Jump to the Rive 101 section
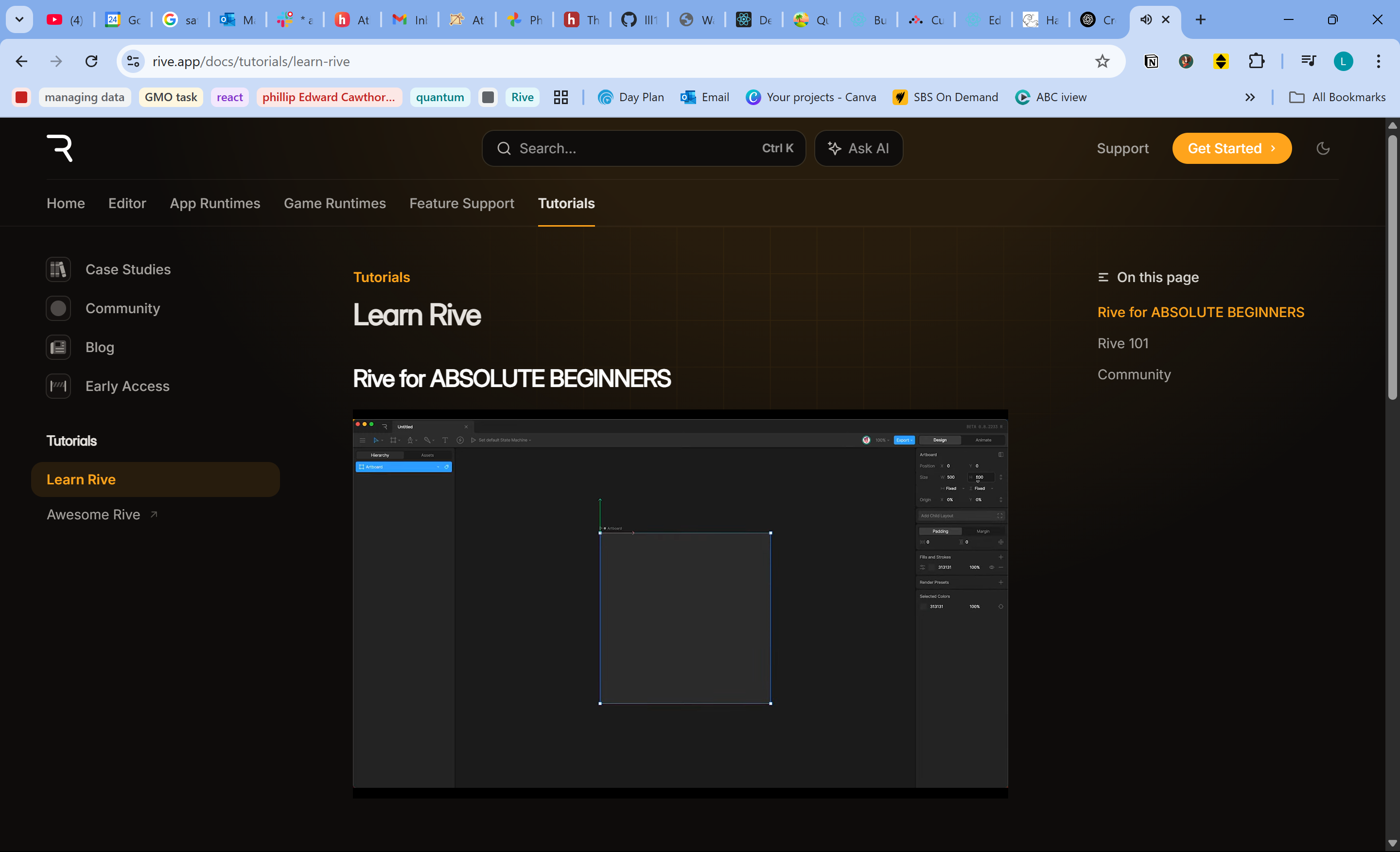The height and width of the screenshot is (852, 1400). (x=1123, y=343)
